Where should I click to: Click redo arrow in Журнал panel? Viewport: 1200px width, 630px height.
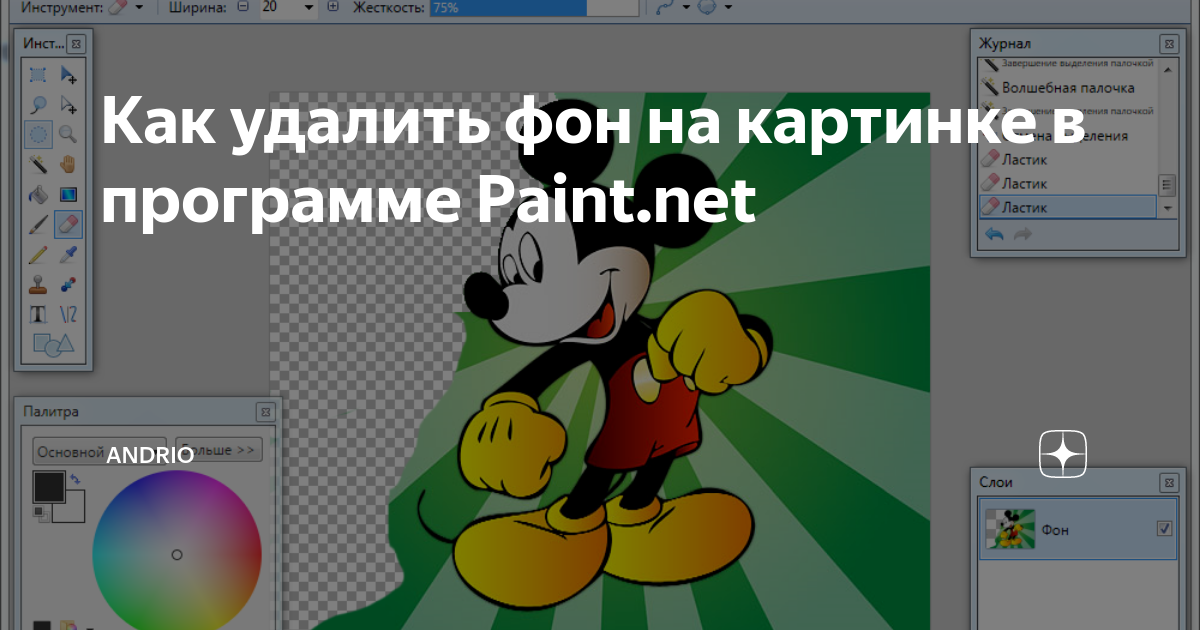(1022, 234)
